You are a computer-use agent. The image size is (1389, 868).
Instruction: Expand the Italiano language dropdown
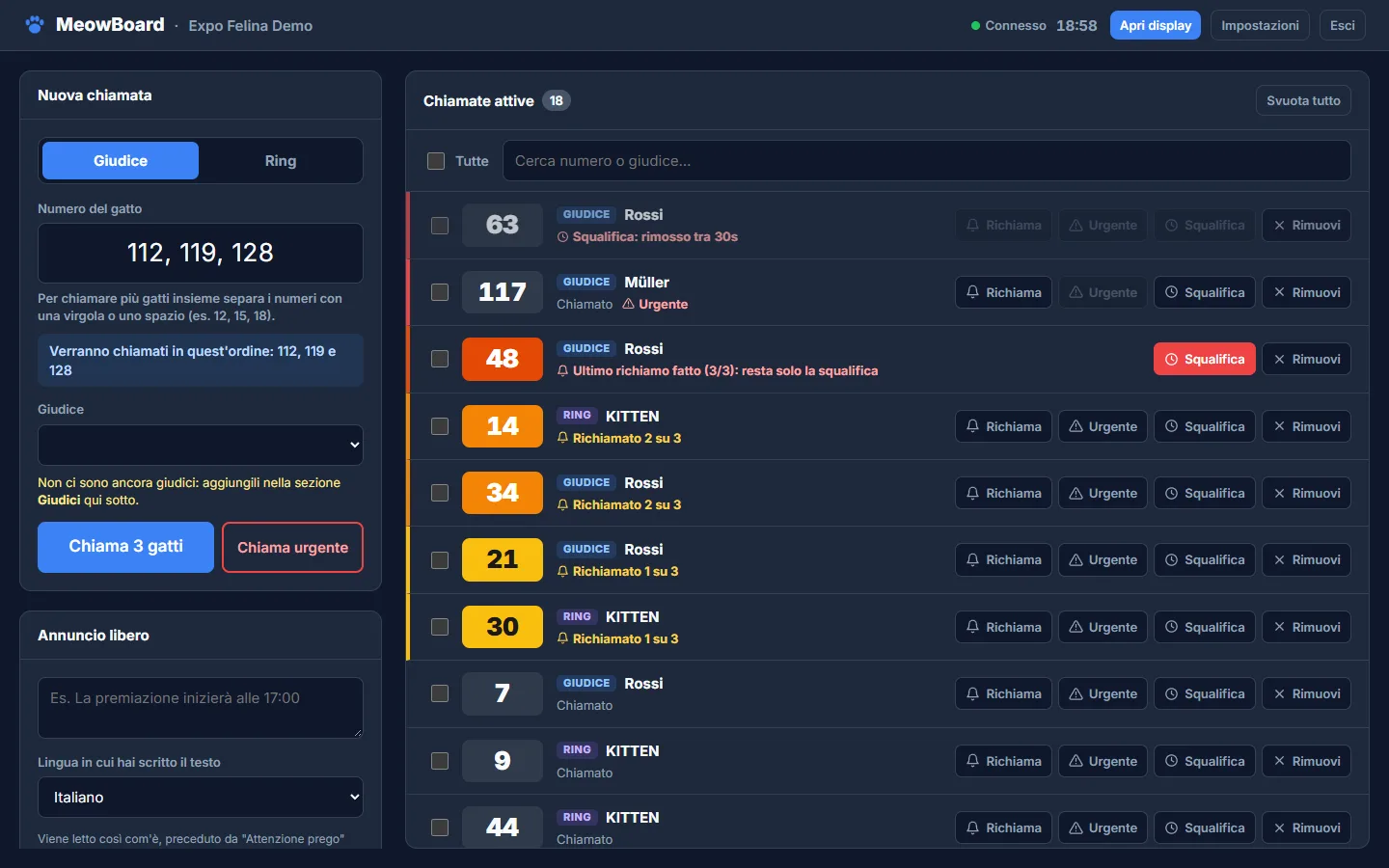coord(201,798)
